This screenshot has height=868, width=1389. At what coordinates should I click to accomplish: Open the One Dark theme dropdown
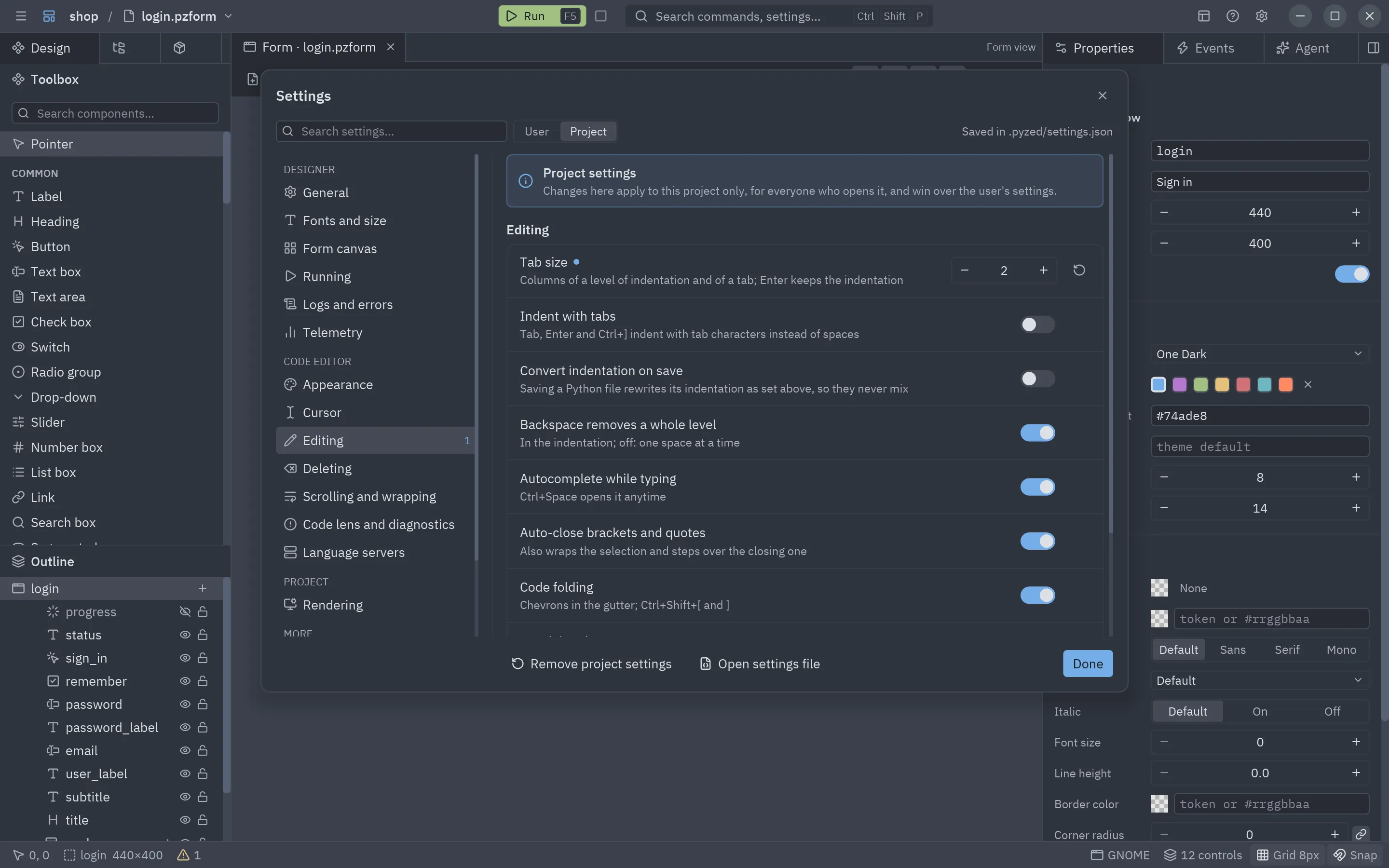tap(1259, 354)
